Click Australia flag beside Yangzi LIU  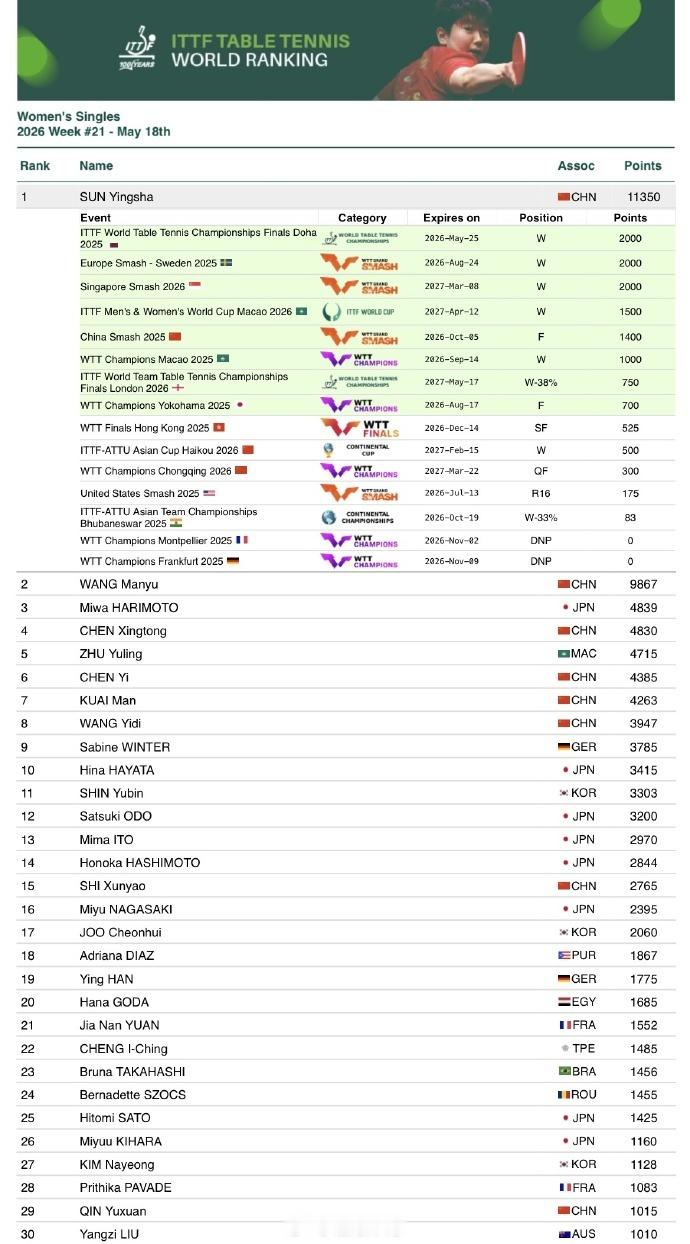click(563, 1234)
